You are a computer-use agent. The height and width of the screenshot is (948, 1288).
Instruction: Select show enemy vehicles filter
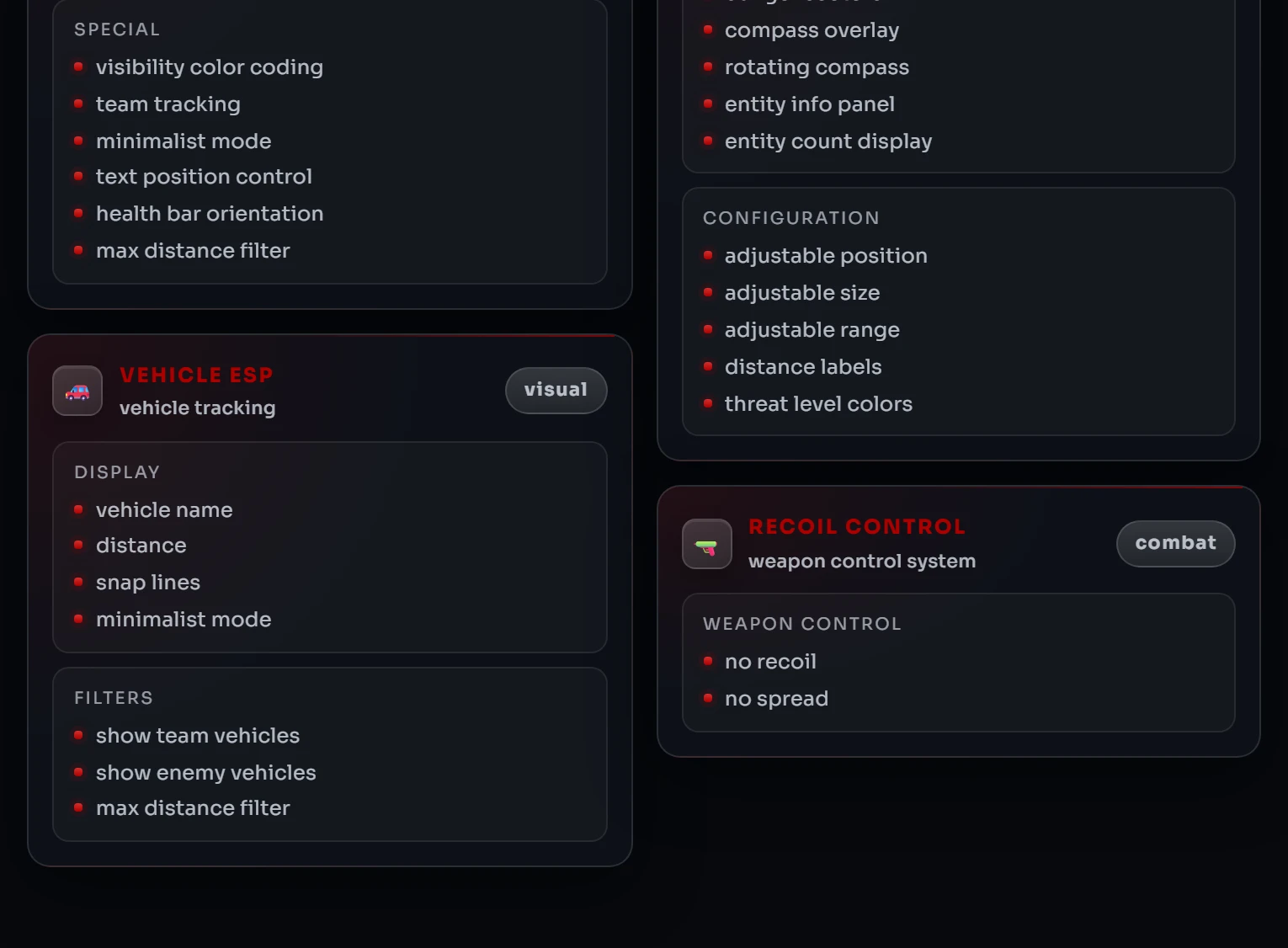tap(206, 773)
